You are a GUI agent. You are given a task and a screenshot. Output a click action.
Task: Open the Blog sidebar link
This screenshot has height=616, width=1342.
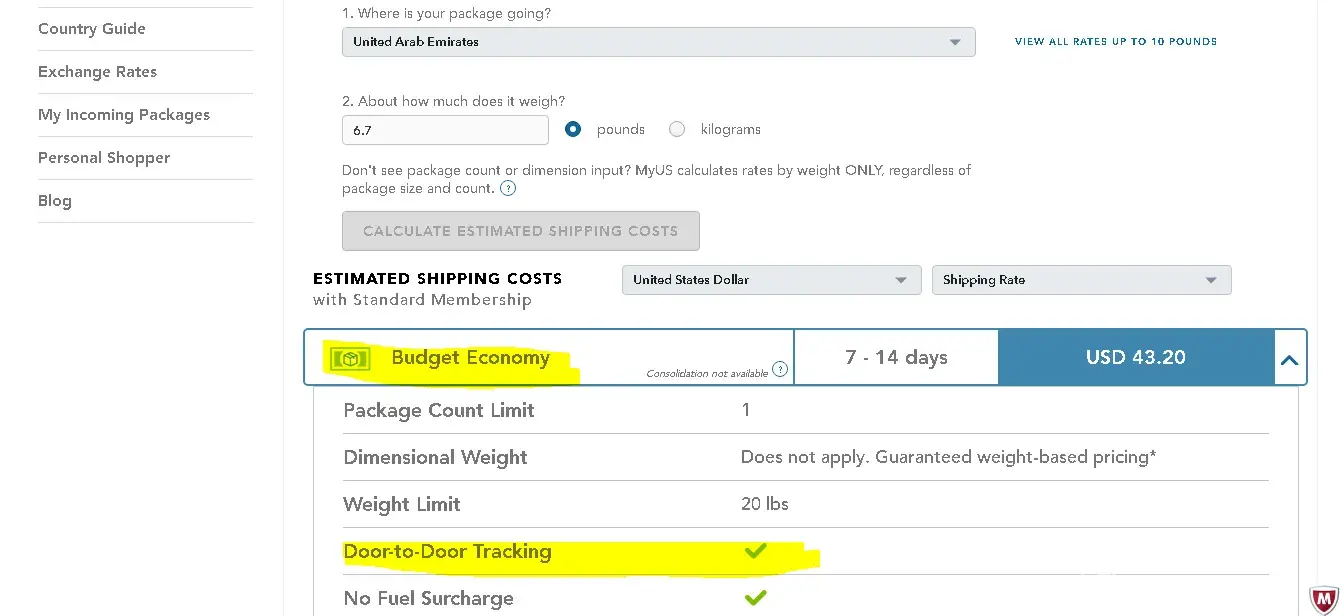pos(55,201)
